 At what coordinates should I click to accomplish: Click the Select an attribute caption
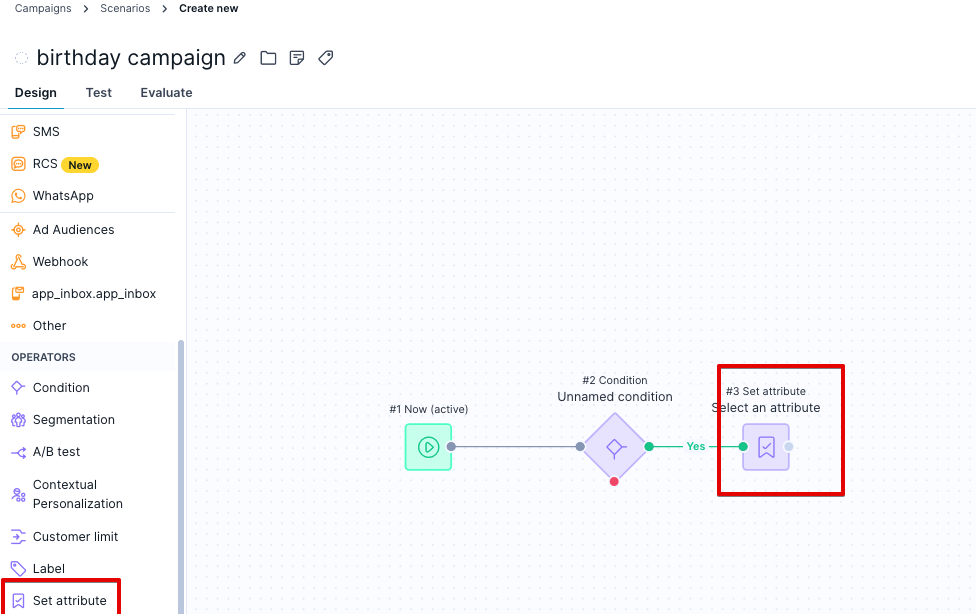[766, 408]
